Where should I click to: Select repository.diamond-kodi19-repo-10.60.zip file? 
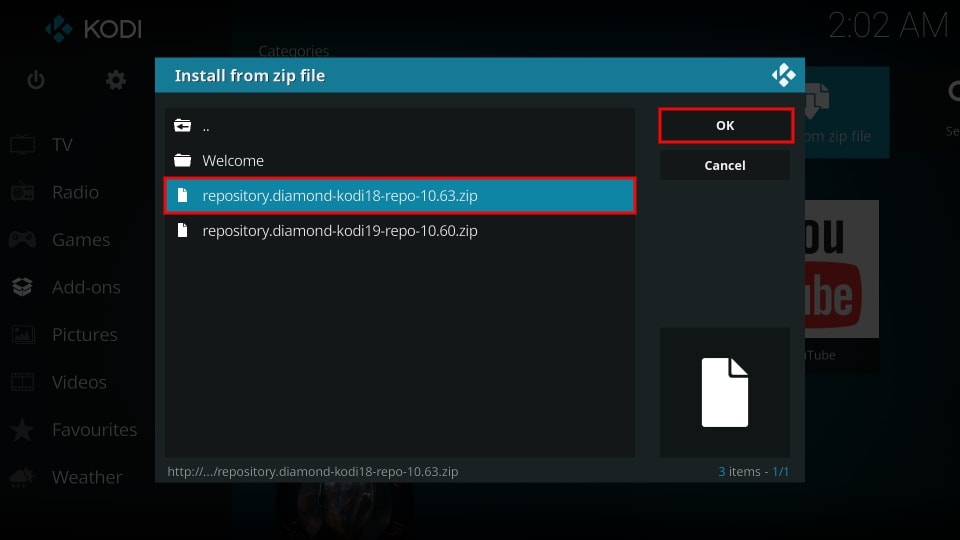click(x=400, y=231)
